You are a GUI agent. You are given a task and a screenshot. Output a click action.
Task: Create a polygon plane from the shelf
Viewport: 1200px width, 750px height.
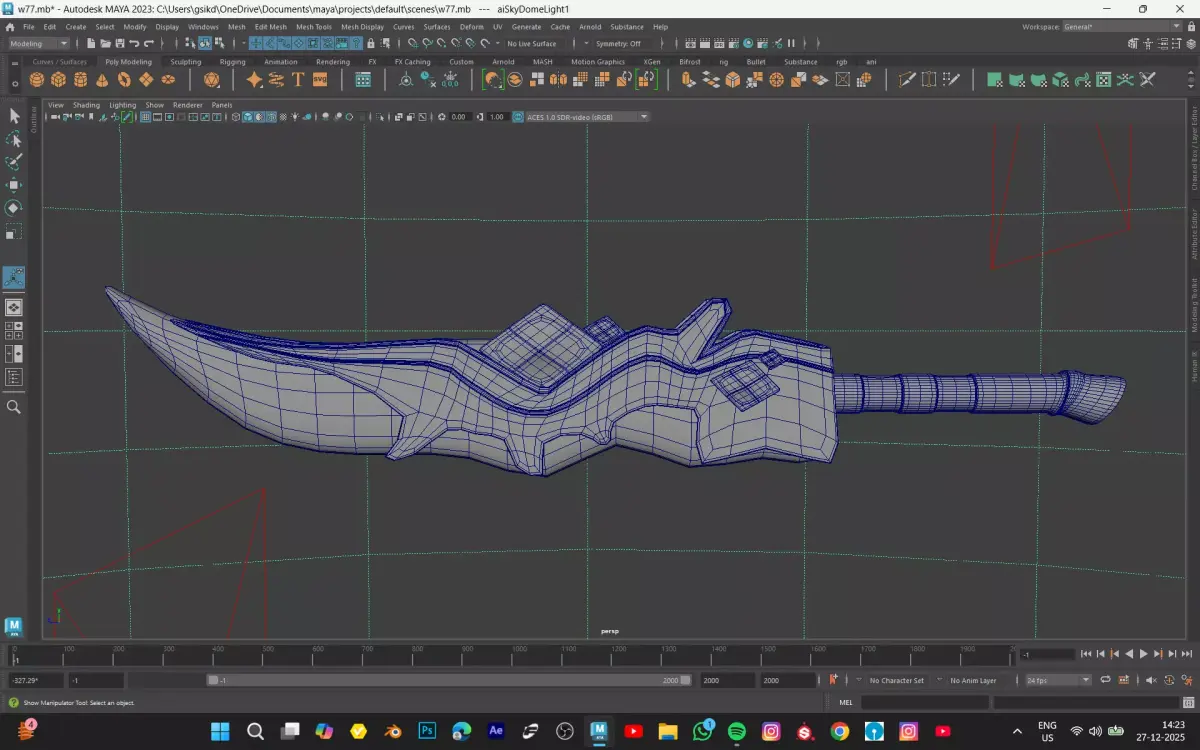coord(147,80)
